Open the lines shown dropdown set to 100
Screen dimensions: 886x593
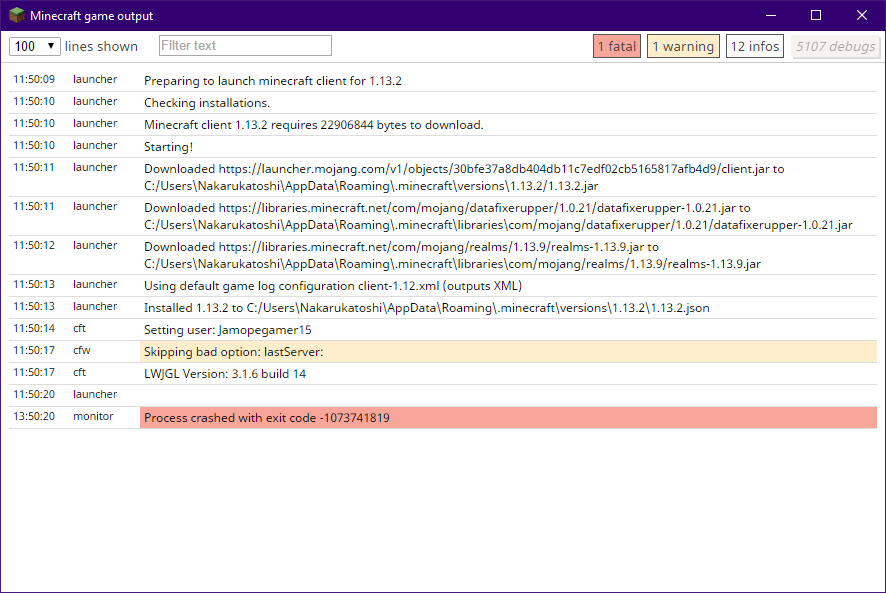tap(34, 46)
